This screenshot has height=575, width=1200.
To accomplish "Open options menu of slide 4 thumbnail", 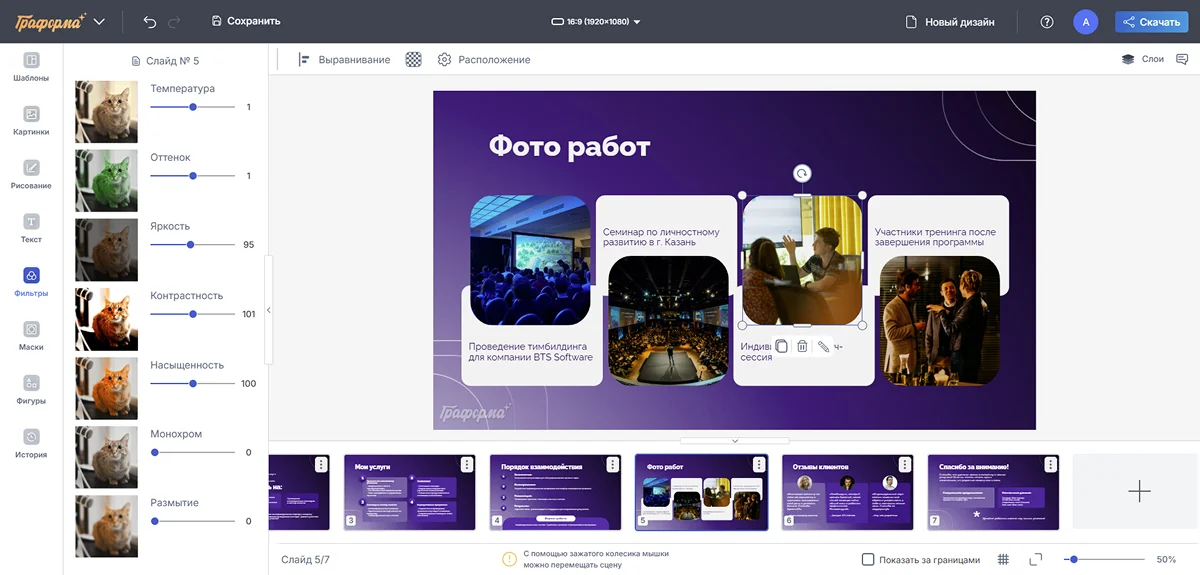I will tap(613, 465).
